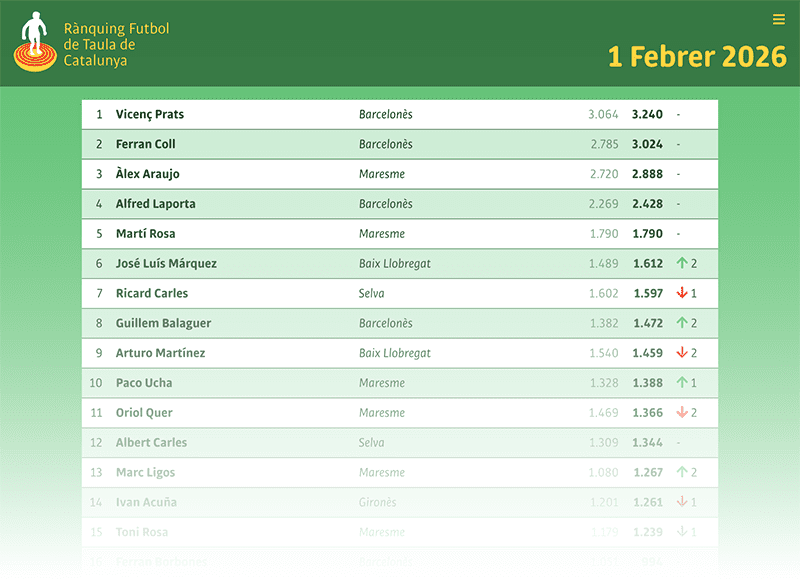The image size is (800, 579).
Task: Click Alfred Laporta's name
Action: point(156,204)
